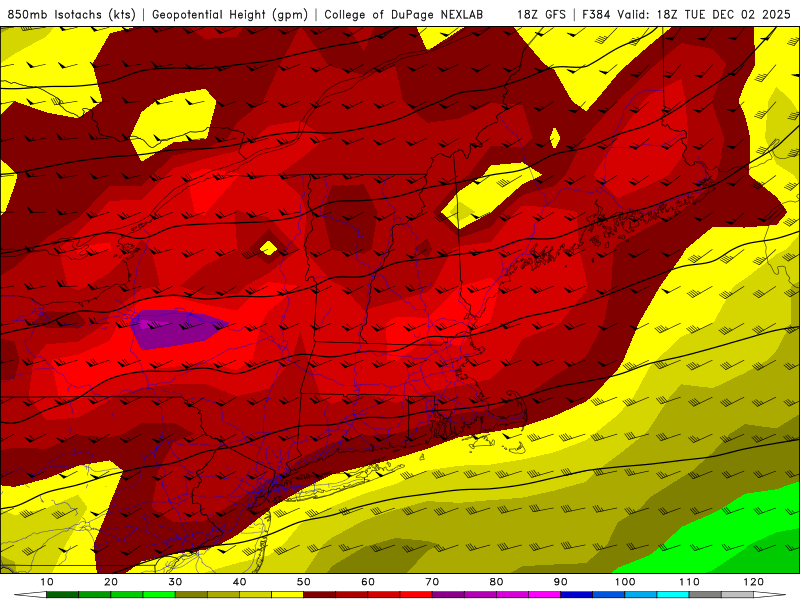Click the '10' value on the color scale
Image resolution: width=800 pixels, height=600 pixels.
pyautogui.click(x=46, y=582)
